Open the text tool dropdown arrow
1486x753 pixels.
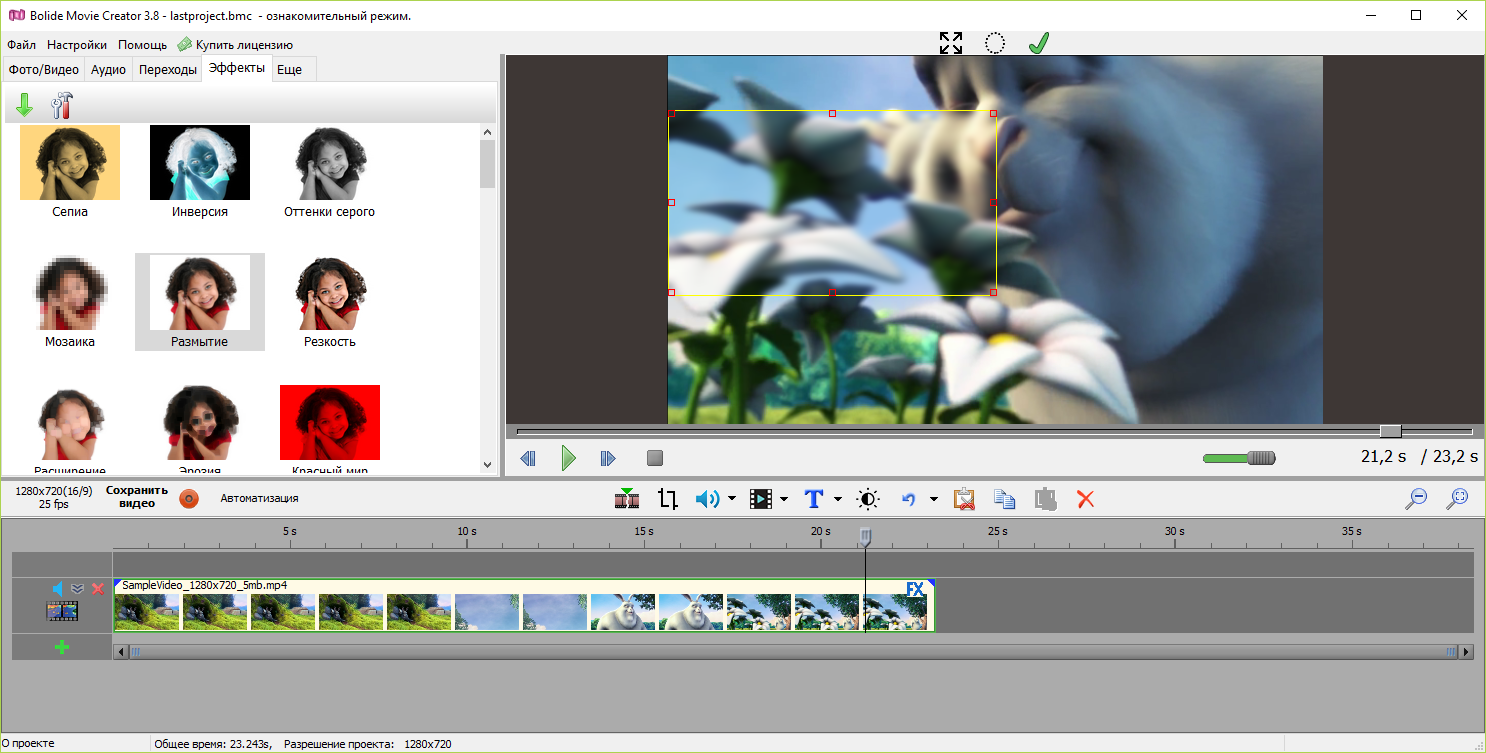click(837, 498)
